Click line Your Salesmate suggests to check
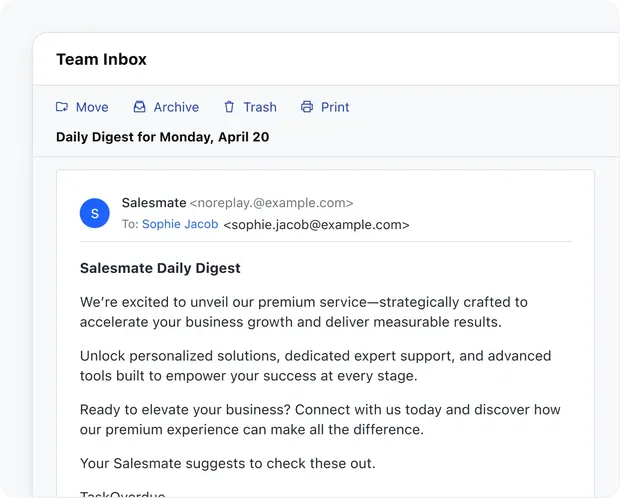This screenshot has width=620, height=498. 228,463
